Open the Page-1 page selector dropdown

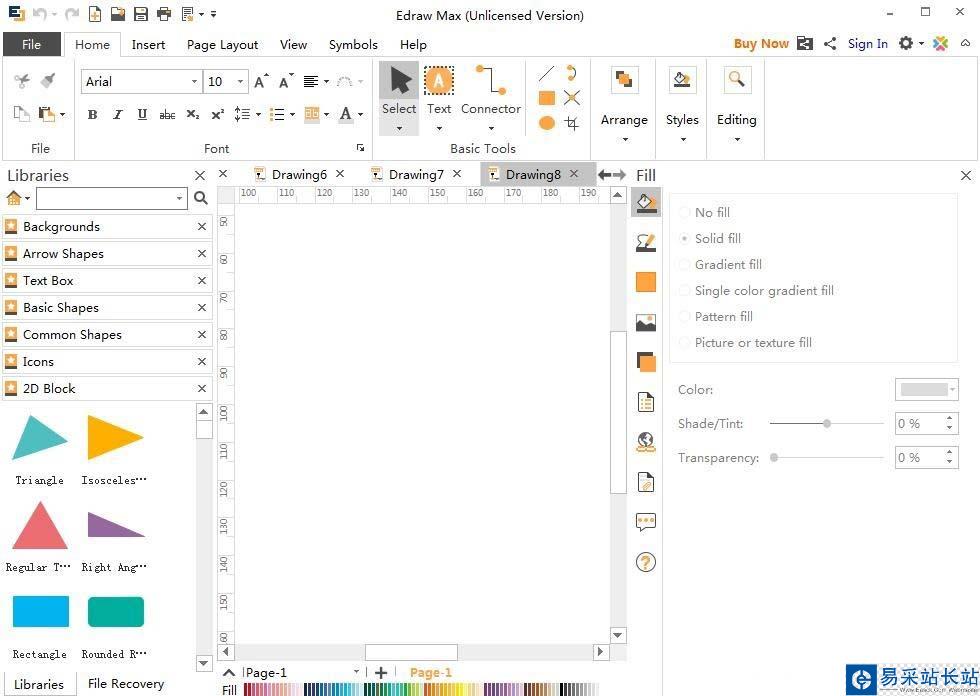point(356,672)
